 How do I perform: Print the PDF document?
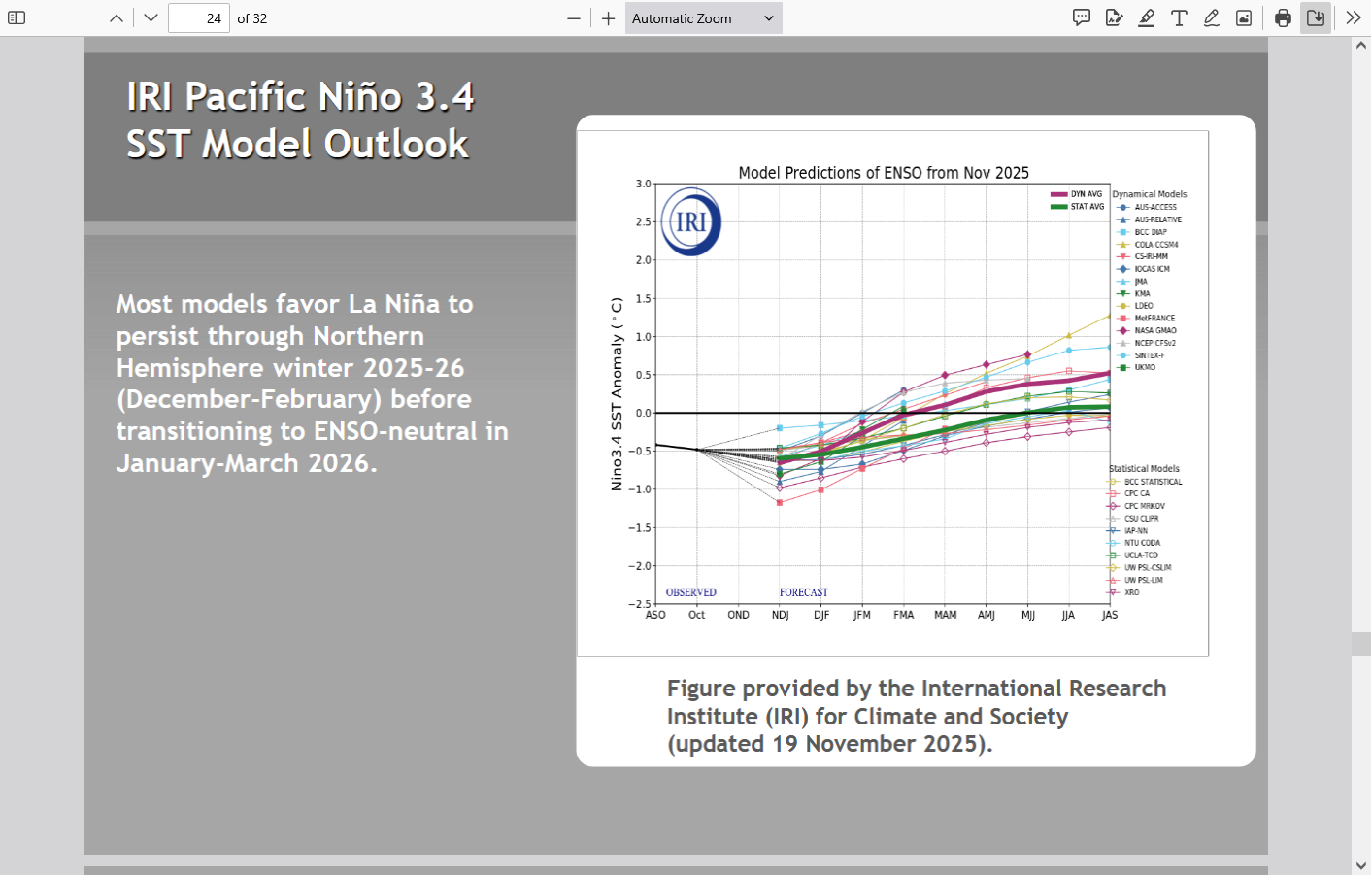pyautogui.click(x=1283, y=17)
